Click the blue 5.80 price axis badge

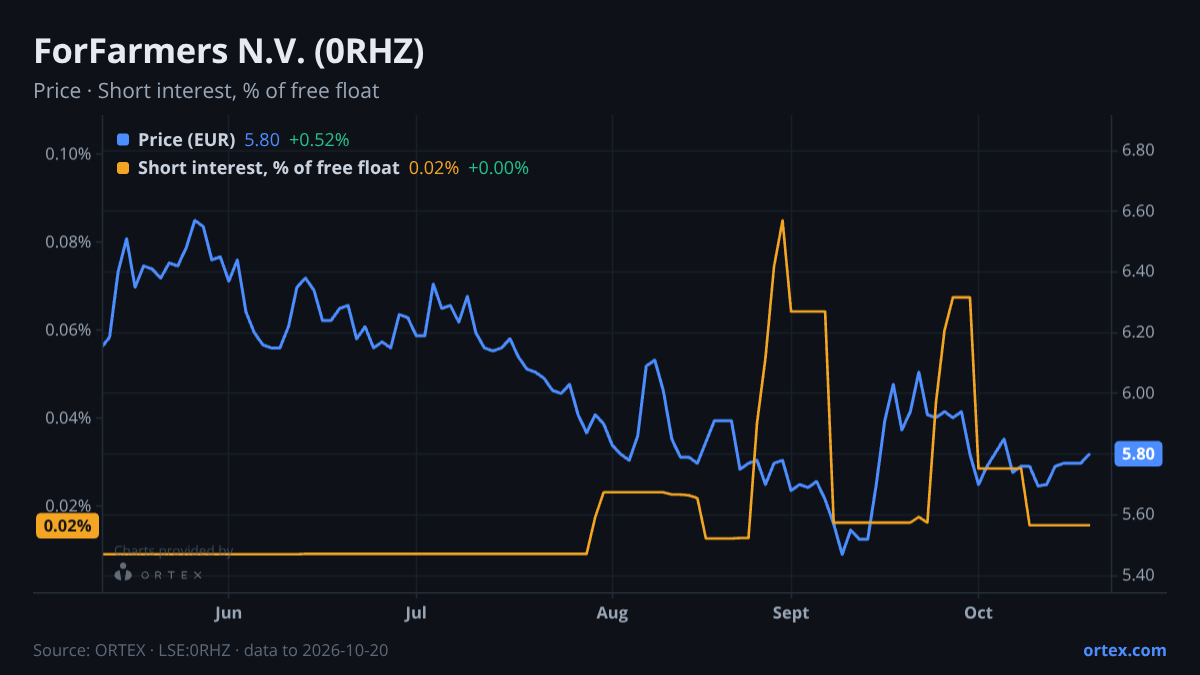pos(1138,454)
